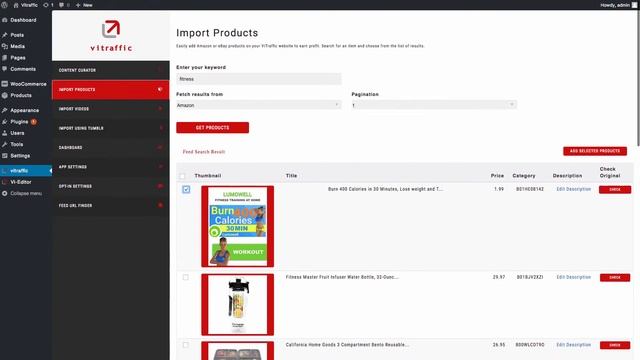Image resolution: width=640 pixels, height=360 pixels.
Task: Click the Pages icon
Action: coord(5,58)
